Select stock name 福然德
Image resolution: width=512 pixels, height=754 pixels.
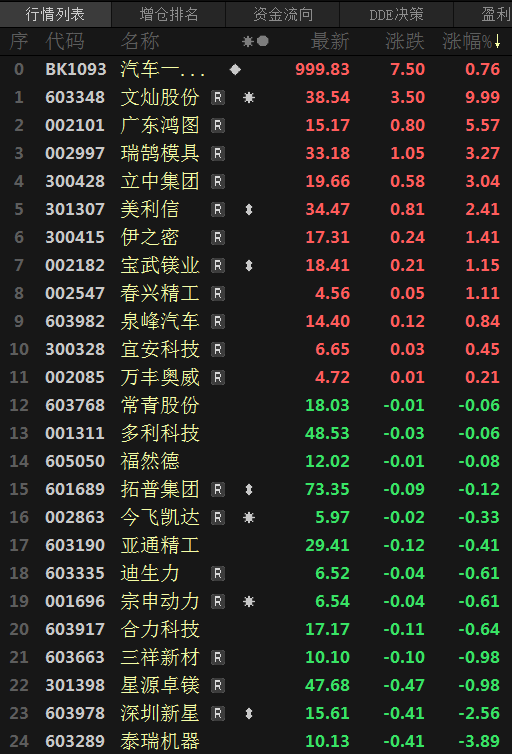pyautogui.click(x=150, y=461)
